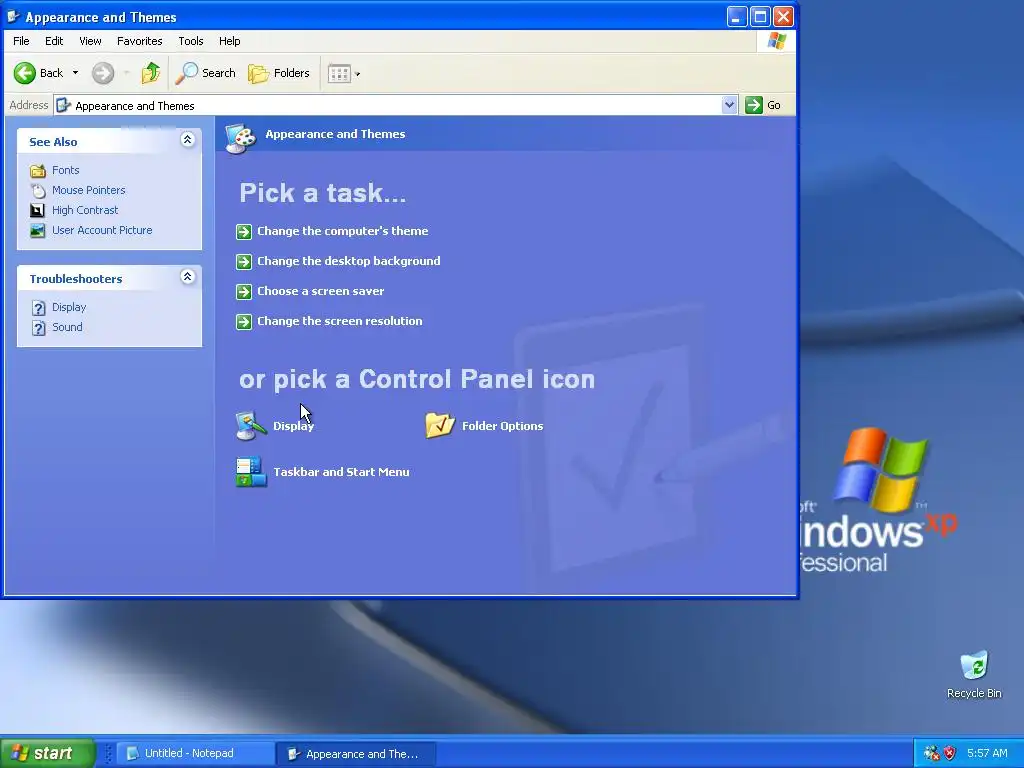Open the High Contrast link
Screen dimensions: 1024x768
pos(85,210)
